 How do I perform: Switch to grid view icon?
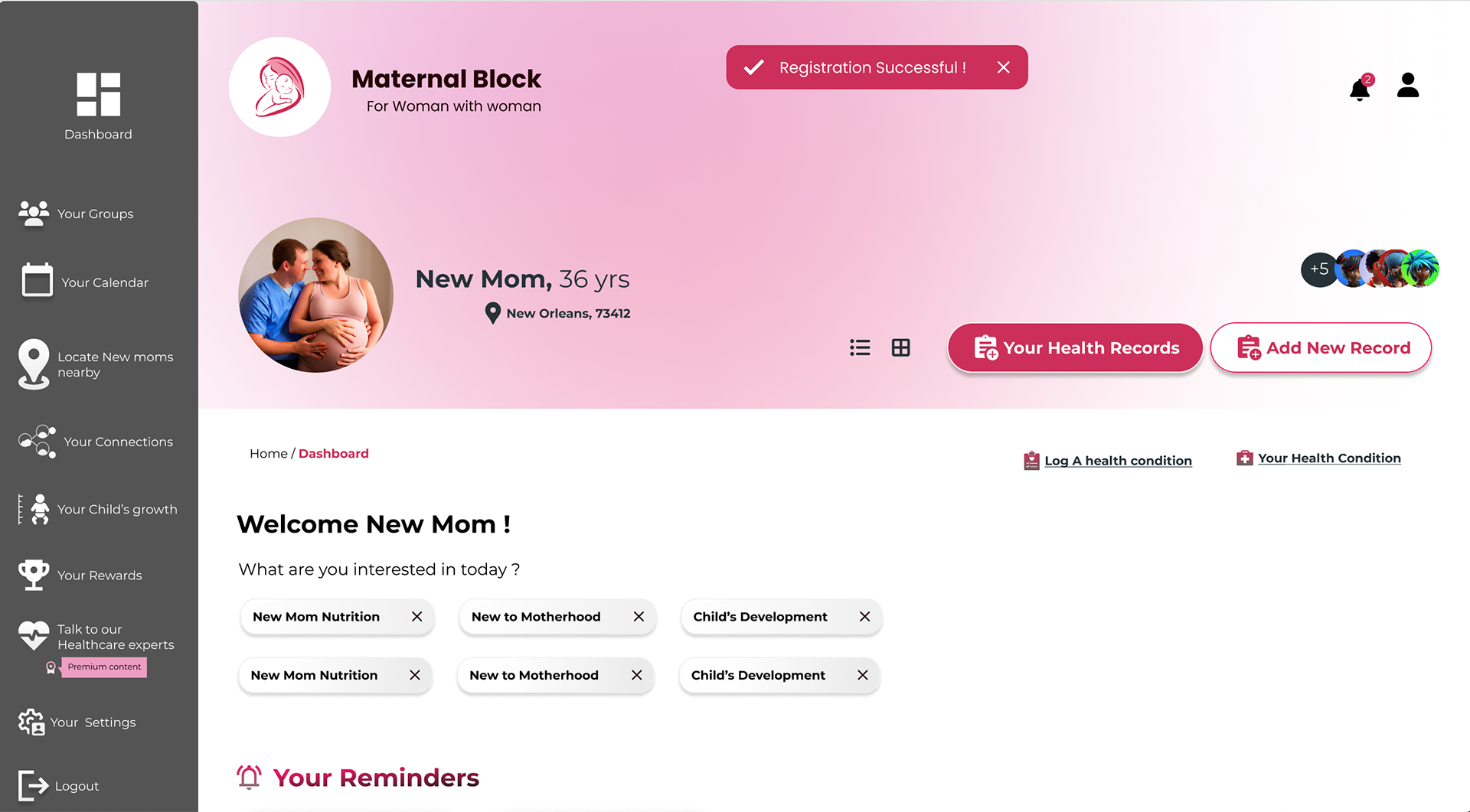point(900,347)
